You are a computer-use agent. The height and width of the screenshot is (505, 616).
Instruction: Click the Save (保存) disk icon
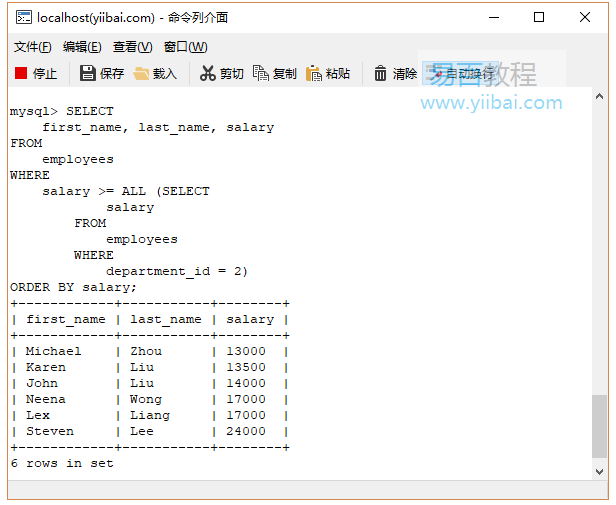[x=88, y=73]
